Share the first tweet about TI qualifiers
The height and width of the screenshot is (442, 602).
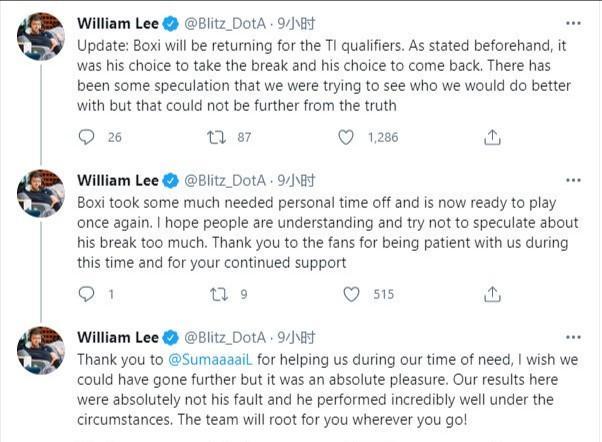pos(491,138)
